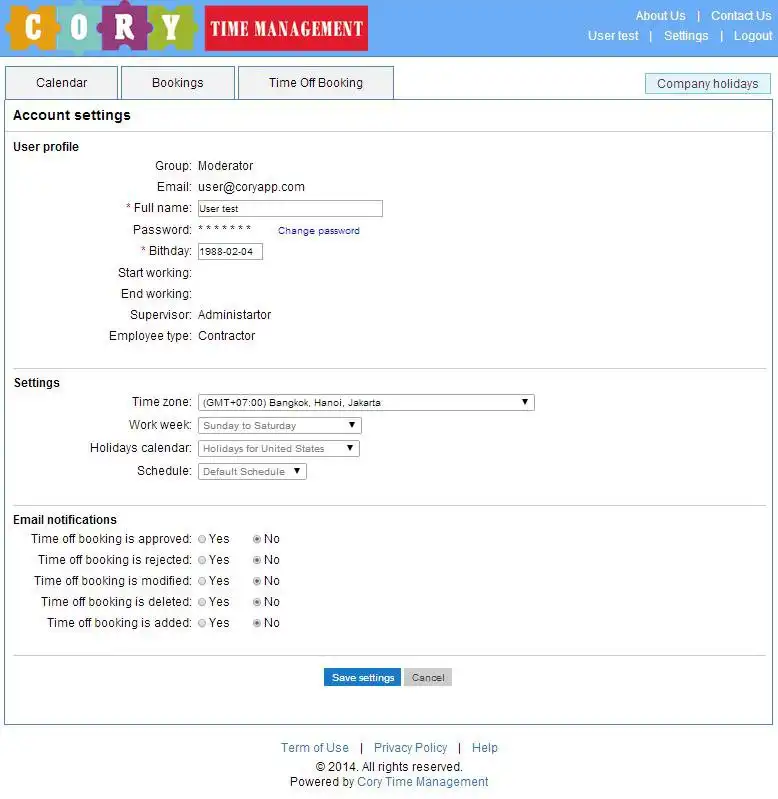Image resolution: width=778 pixels, height=799 pixels.
Task: Open the Calendar tab
Action: coord(62,83)
